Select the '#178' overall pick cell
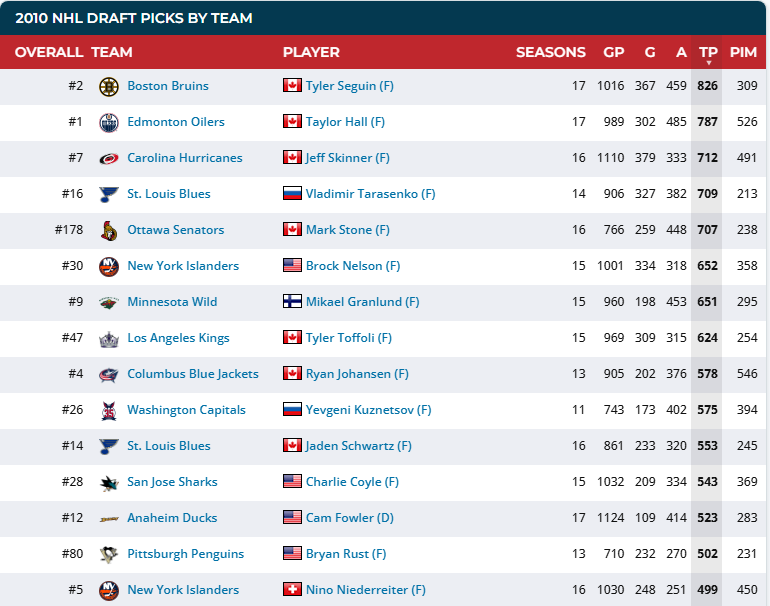Viewport: 770px width, 606px height. point(69,230)
